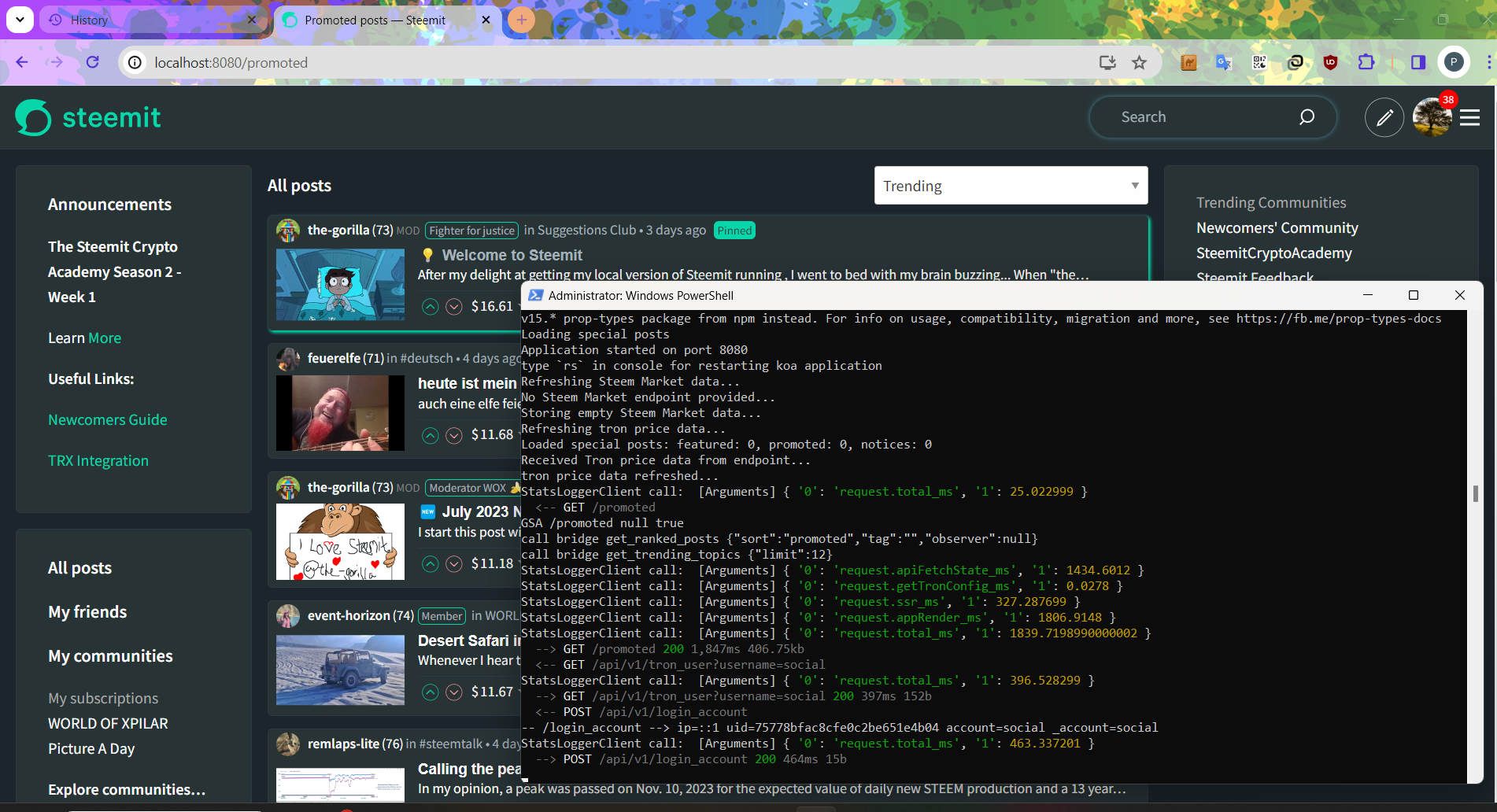This screenshot has height=812, width=1497.
Task: Click feuerelfe's avatar on the #deutsch post
Action: pyautogui.click(x=288, y=359)
